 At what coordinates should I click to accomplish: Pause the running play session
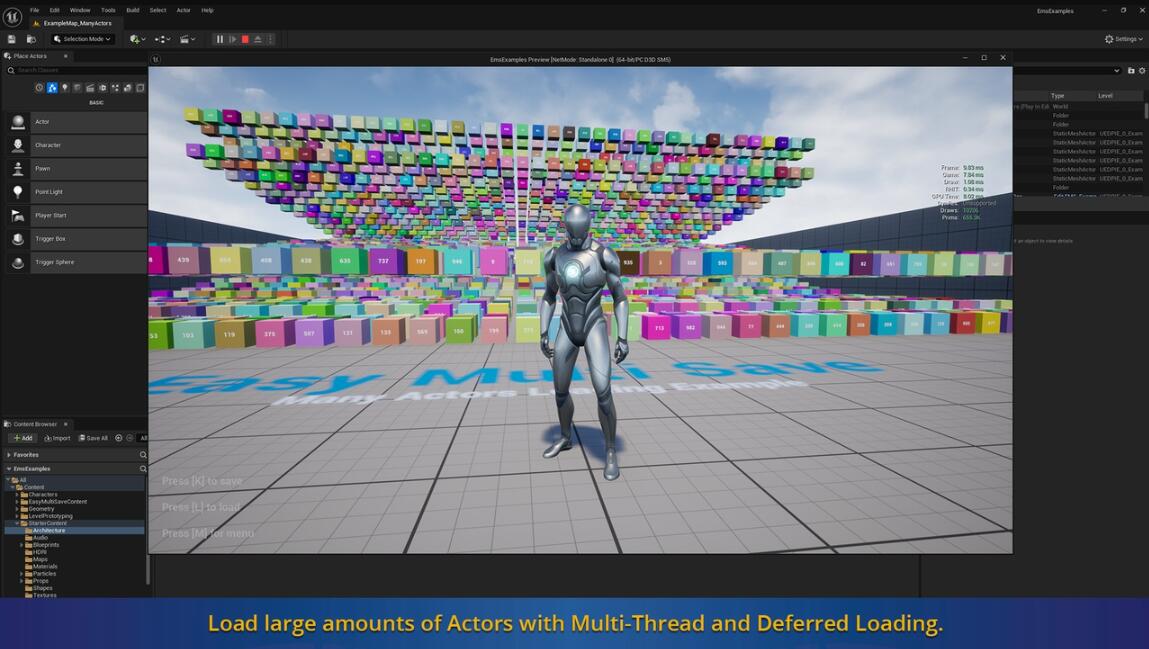(x=220, y=39)
